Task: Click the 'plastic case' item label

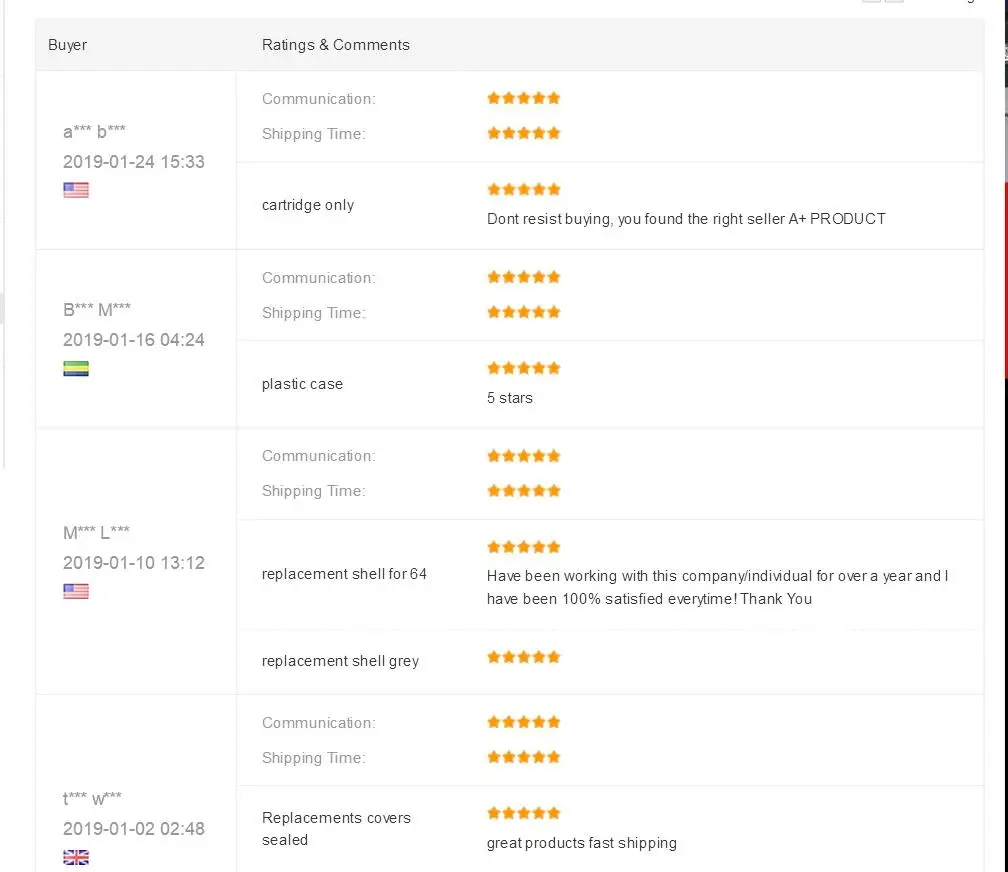Action: point(302,384)
